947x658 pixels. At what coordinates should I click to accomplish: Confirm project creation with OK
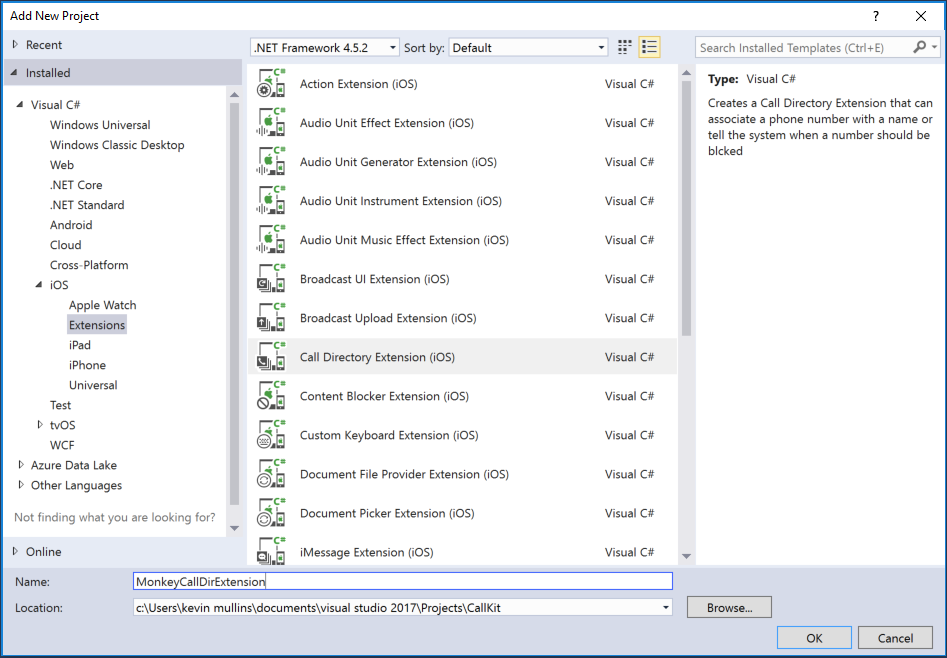point(813,637)
